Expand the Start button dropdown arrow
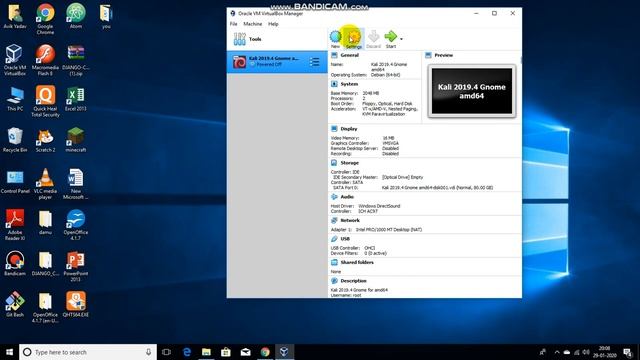The height and width of the screenshot is (360, 640). coord(401,39)
